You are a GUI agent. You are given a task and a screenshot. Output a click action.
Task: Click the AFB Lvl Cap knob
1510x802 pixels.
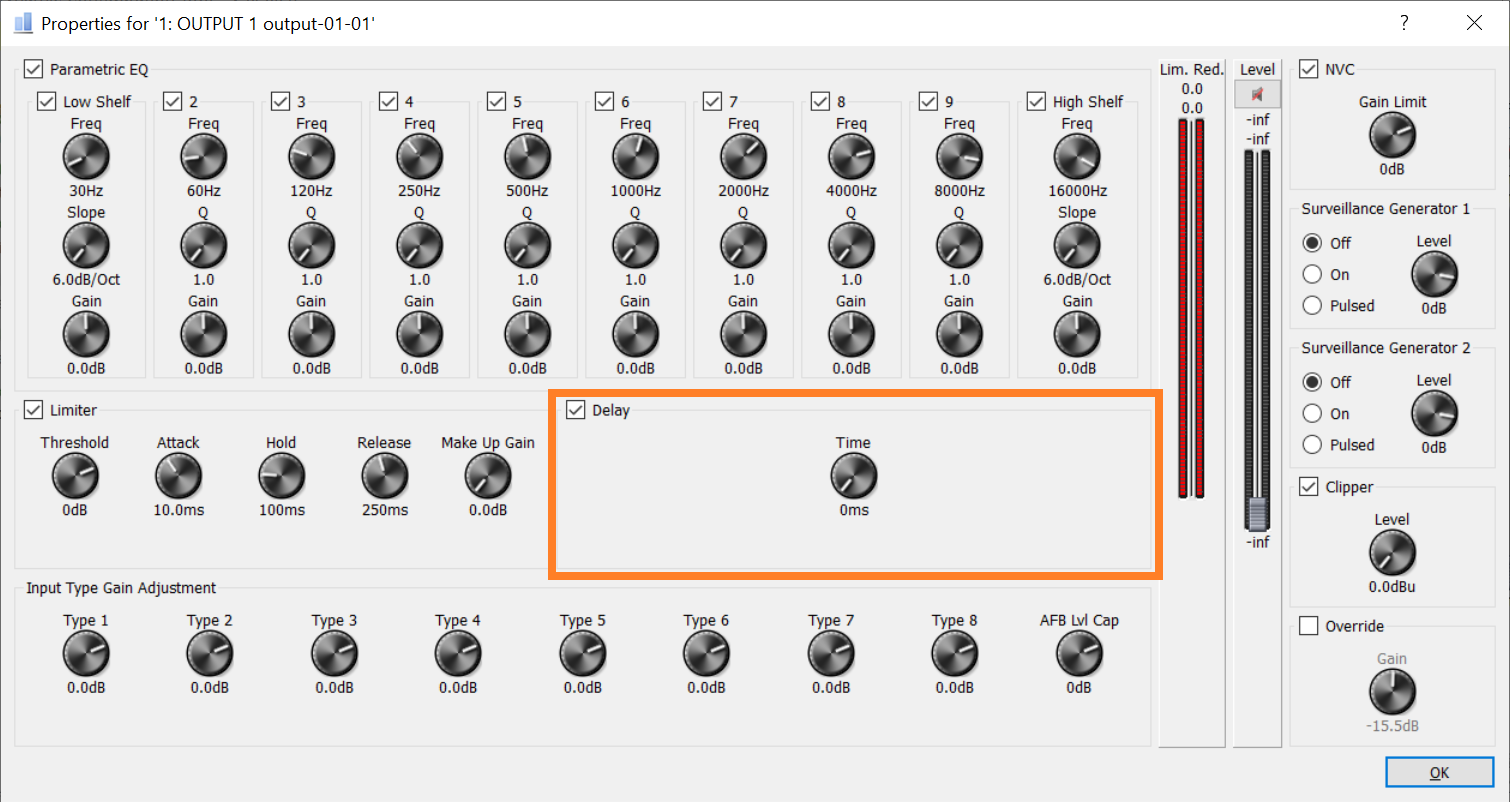1079,654
